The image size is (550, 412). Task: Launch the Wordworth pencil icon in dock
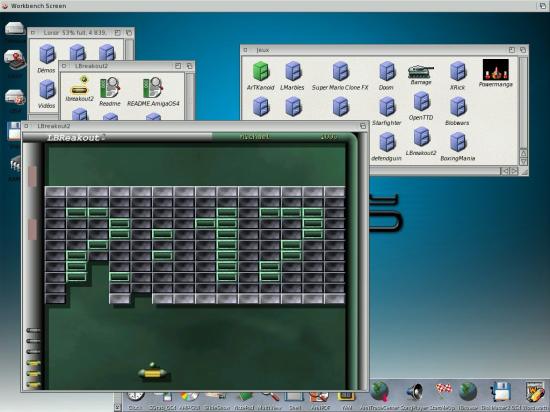(535, 392)
